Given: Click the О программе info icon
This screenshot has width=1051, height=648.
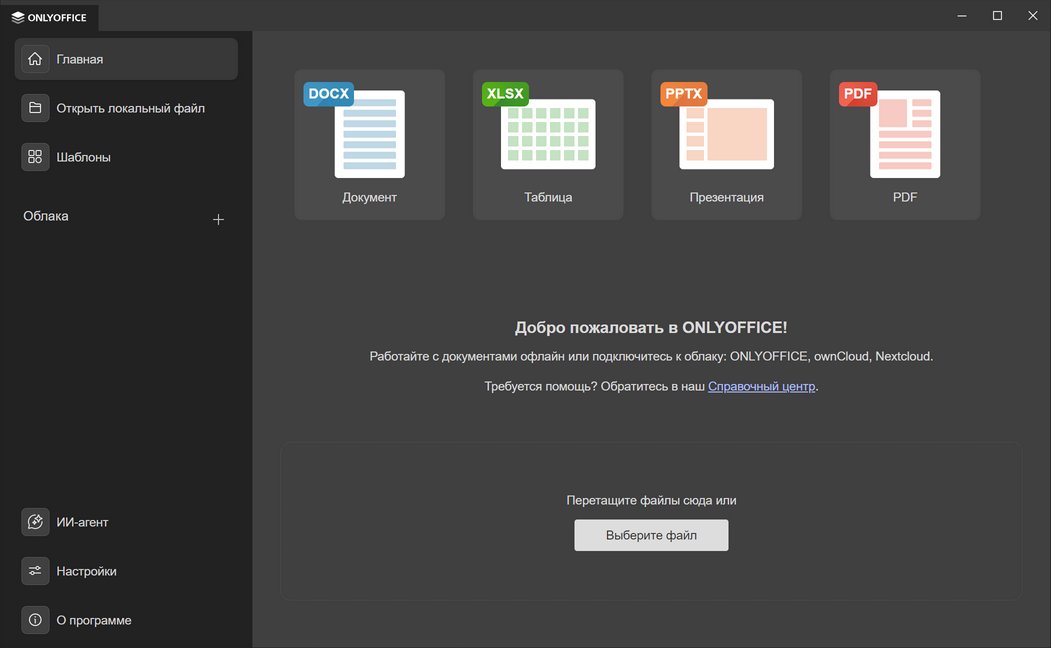Looking at the screenshot, I should [x=35, y=620].
